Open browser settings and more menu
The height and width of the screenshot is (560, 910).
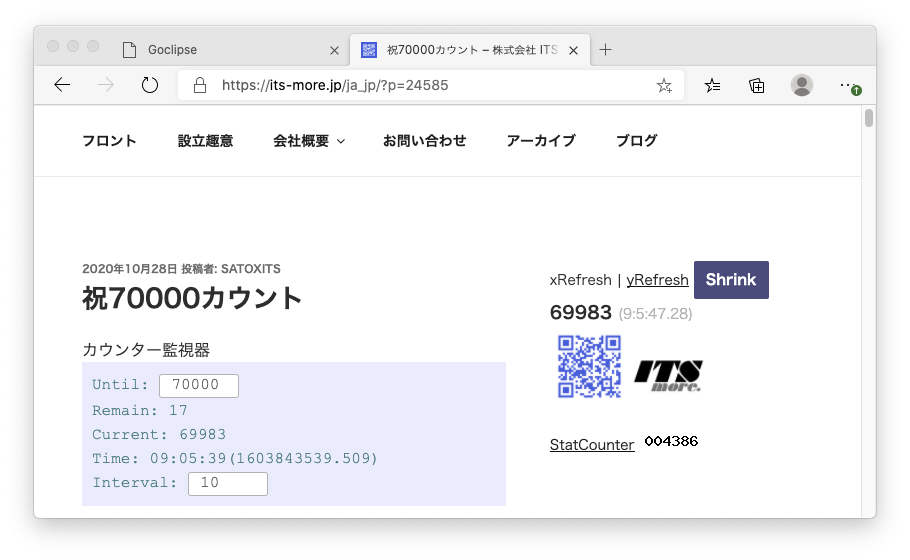tap(848, 85)
